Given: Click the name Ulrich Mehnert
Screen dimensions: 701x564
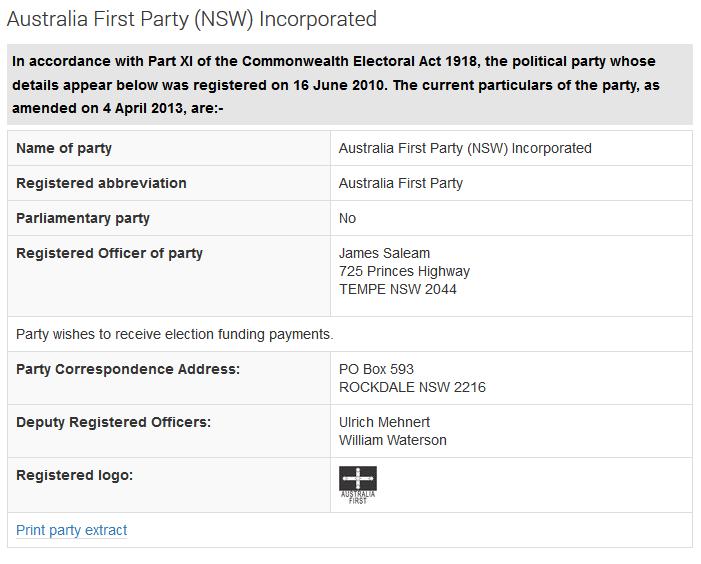Looking at the screenshot, I should [x=385, y=422].
